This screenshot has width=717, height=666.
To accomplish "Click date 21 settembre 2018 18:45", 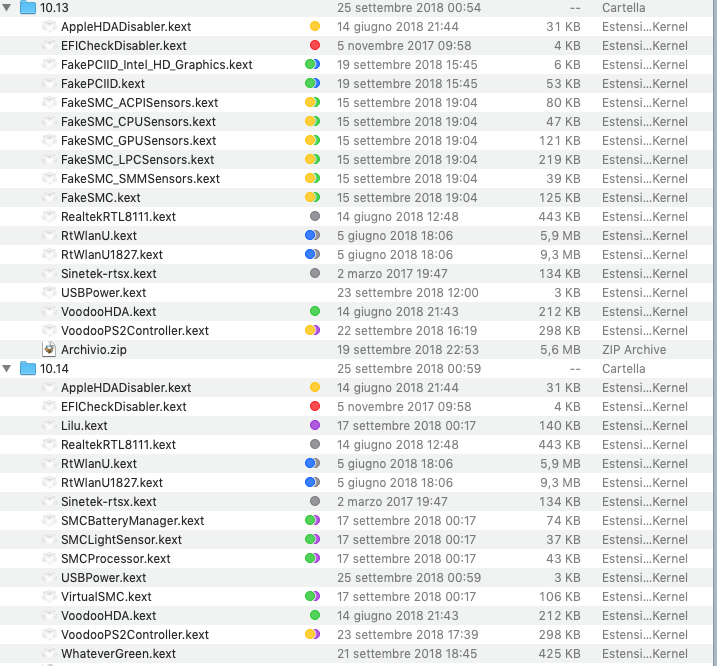I will (x=407, y=654).
